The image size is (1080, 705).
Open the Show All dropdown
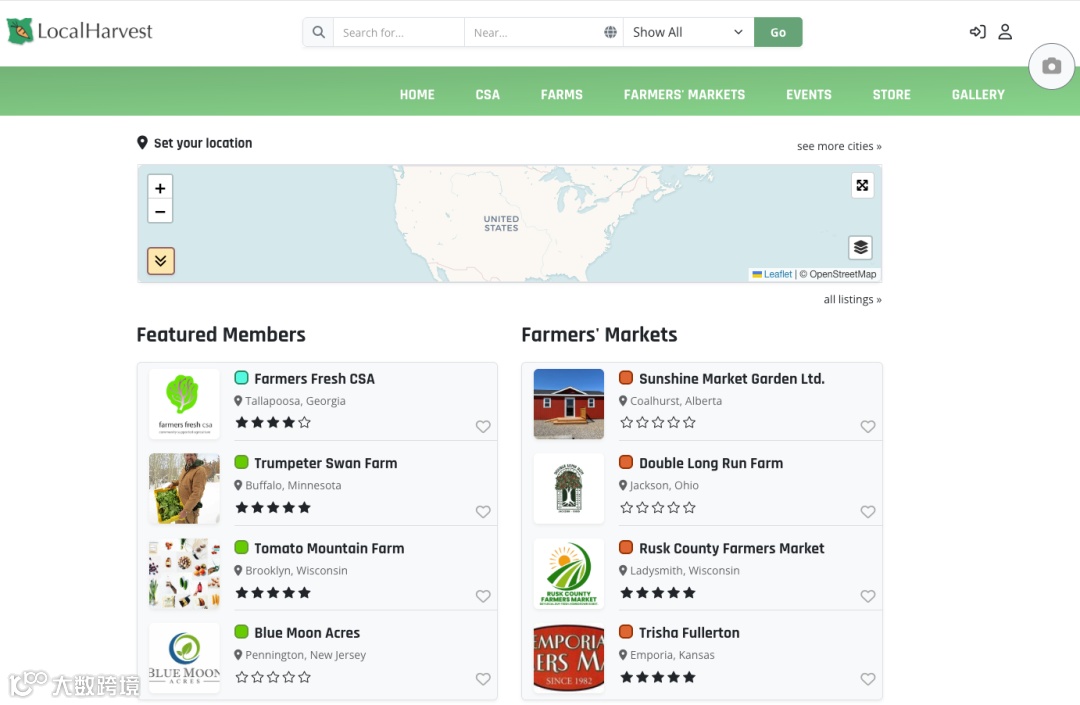click(x=688, y=32)
